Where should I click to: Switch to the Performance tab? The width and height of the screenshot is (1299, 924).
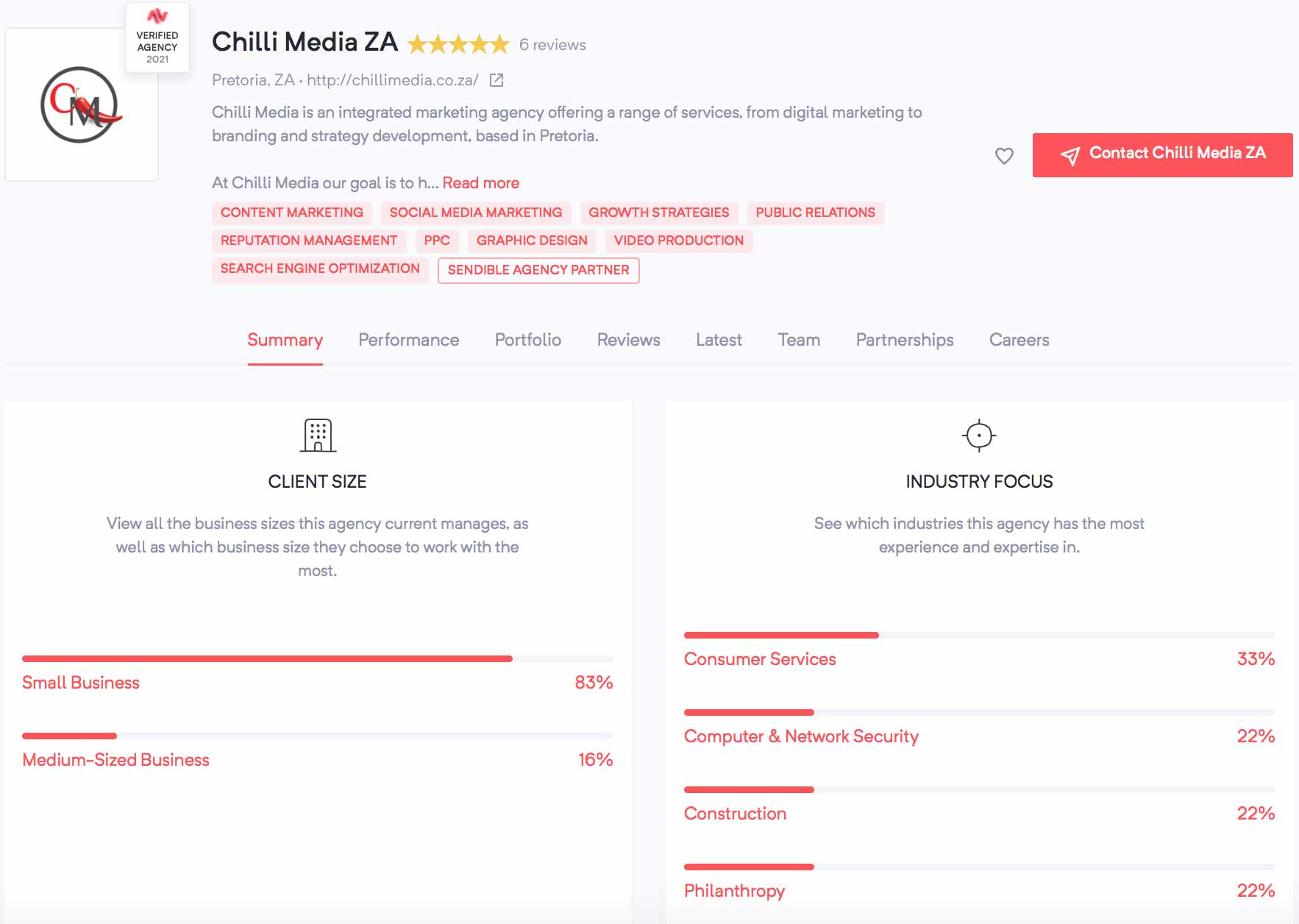(x=409, y=340)
